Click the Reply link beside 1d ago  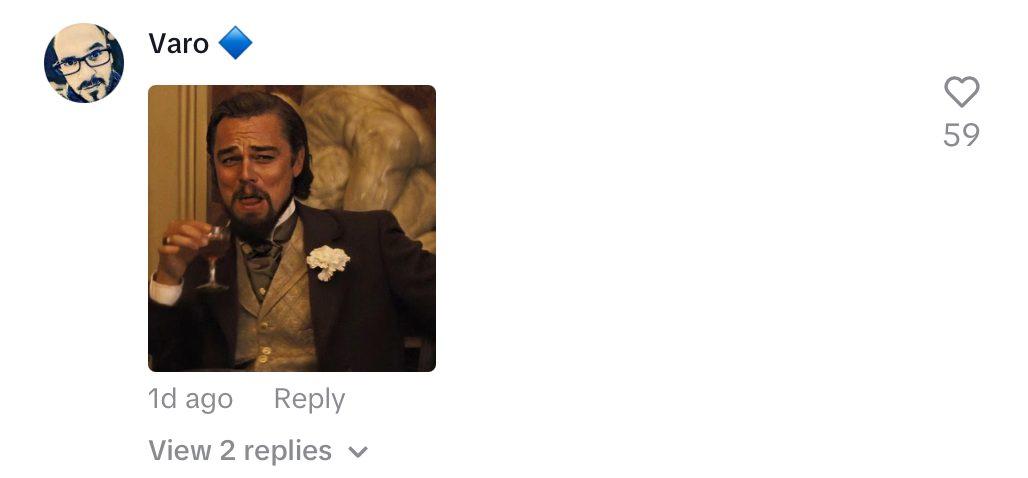[x=309, y=399]
